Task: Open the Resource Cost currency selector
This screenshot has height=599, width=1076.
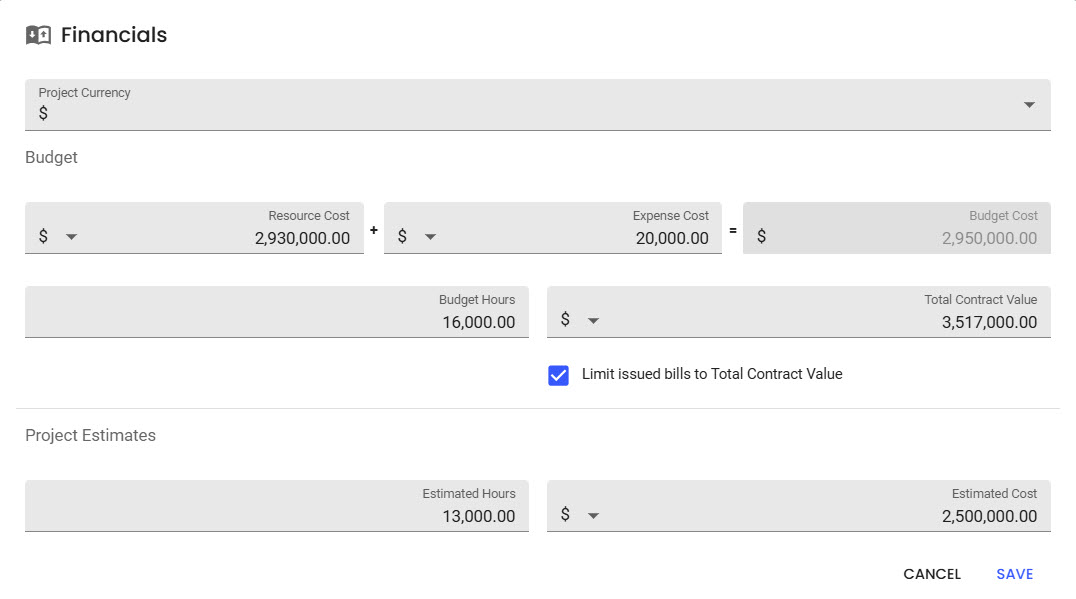Action: [71, 237]
